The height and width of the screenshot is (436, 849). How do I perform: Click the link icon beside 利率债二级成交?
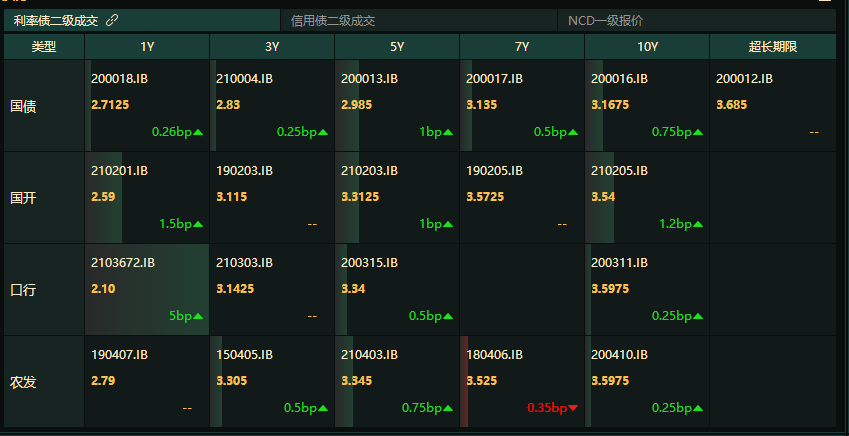tap(112, 21)
